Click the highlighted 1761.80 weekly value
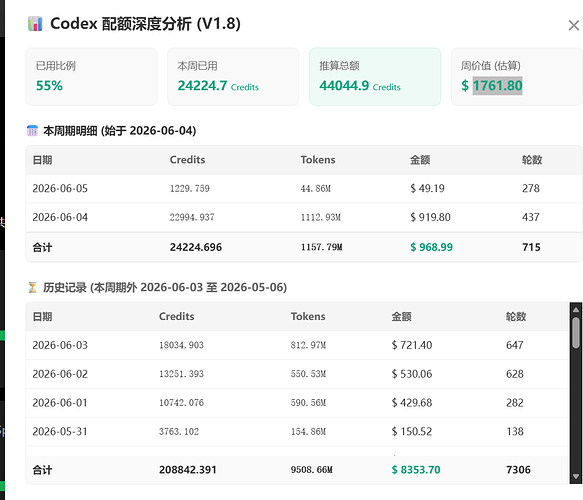The width and height of the screenshot is (583, 500). 497,86
